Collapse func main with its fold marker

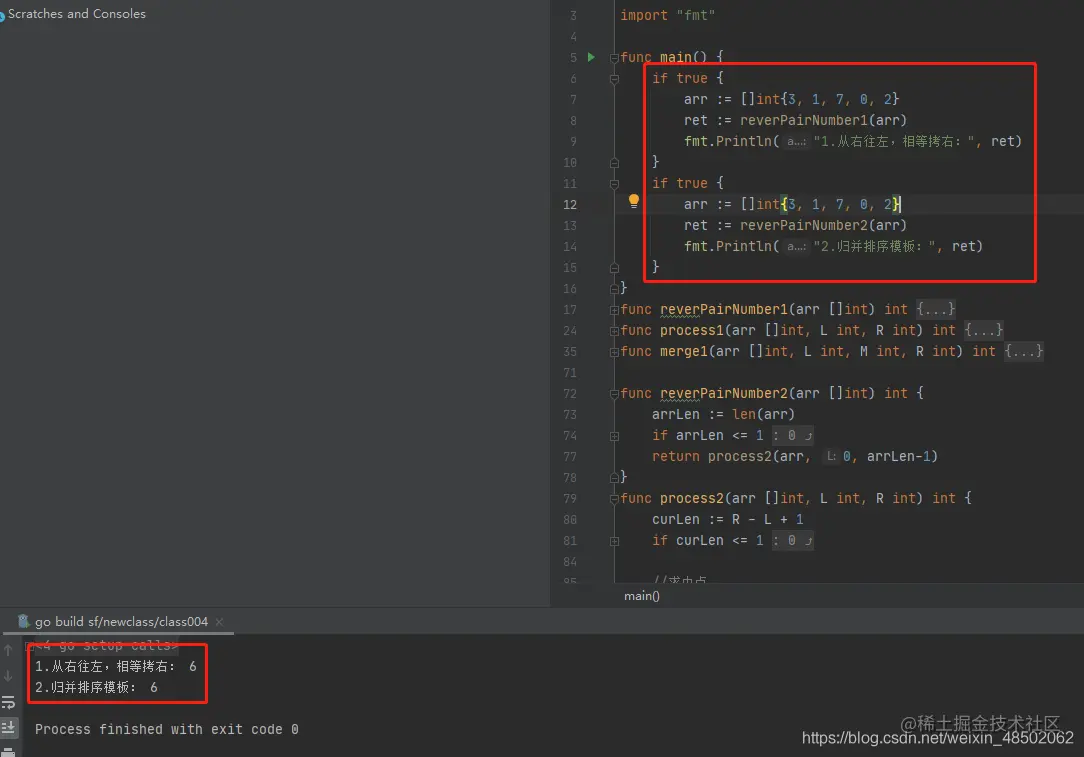click(x=614, y=58)
